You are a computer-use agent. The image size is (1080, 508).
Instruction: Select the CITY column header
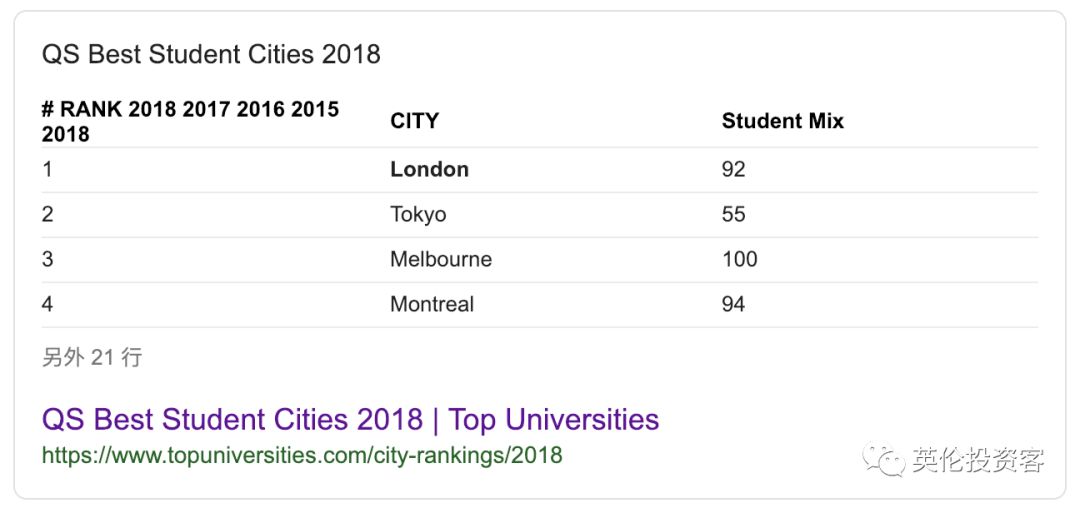click(x=414, y=121)
